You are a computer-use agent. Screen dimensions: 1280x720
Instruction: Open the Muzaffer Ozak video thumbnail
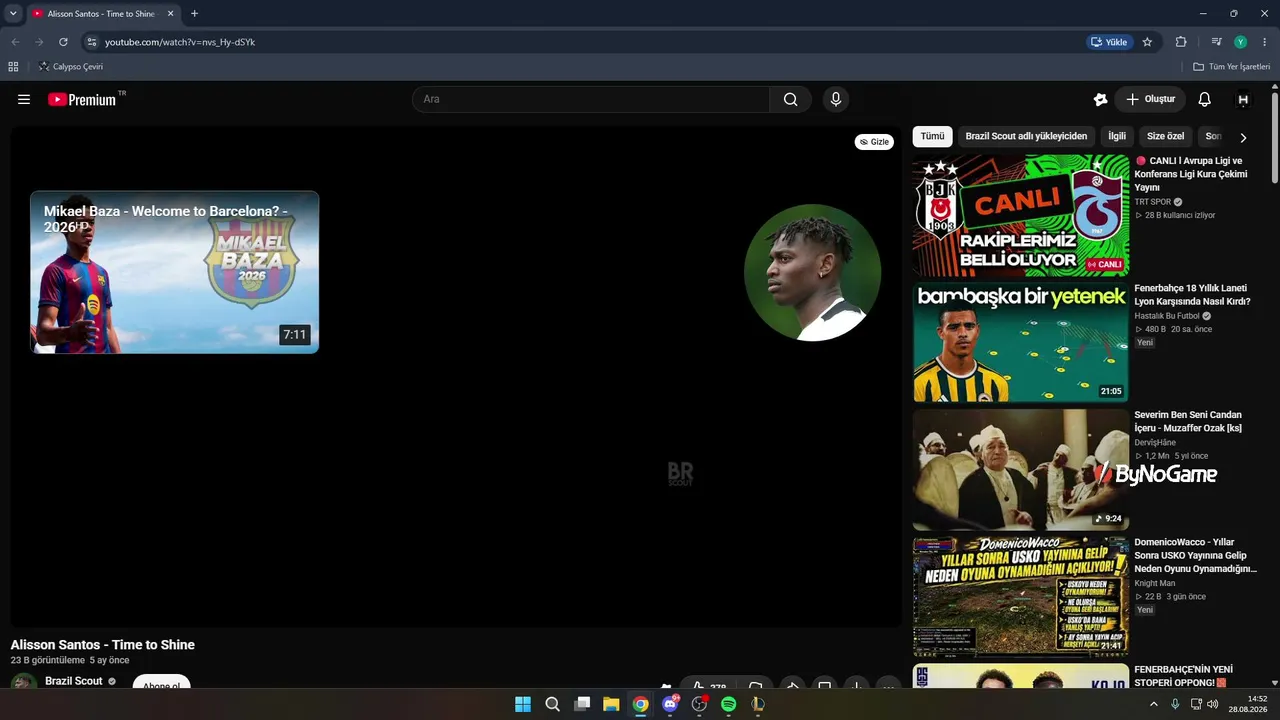click(x=1021, y=469)
